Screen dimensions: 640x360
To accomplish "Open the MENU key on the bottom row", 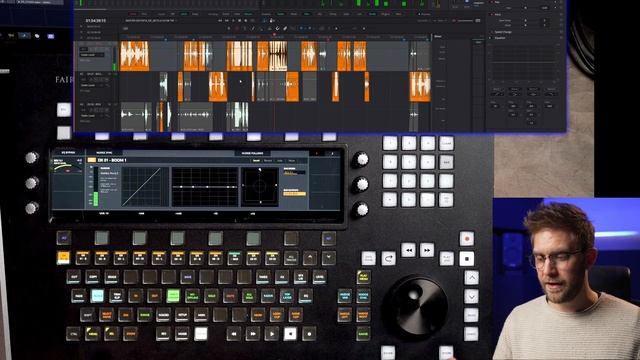I will click(92, 334).
